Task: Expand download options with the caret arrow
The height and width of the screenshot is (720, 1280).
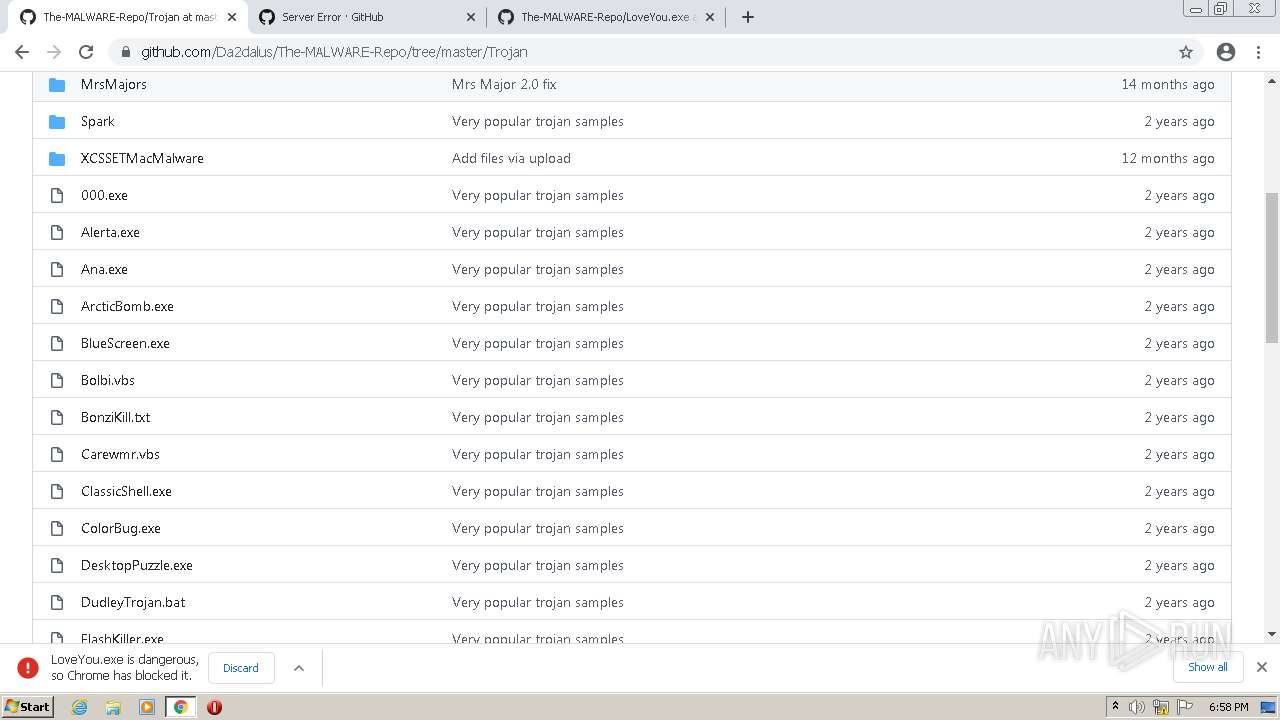Action: coord(298,668)
